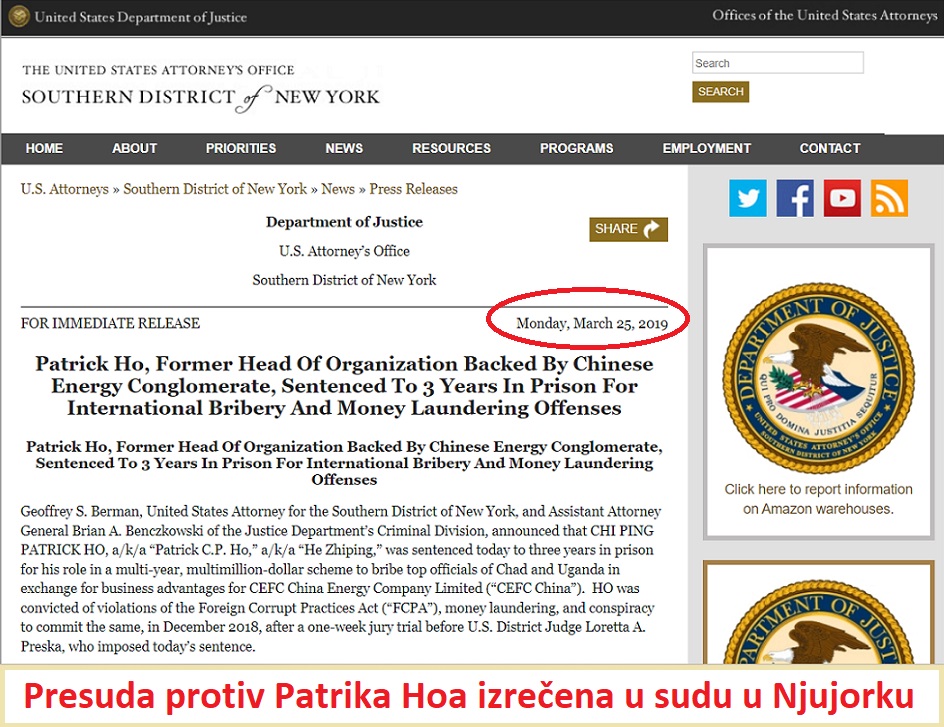Open the EMPLOYMENT navigation item
Screen dimensions: 944x727
pyautogui.click(x=706, y=148)
